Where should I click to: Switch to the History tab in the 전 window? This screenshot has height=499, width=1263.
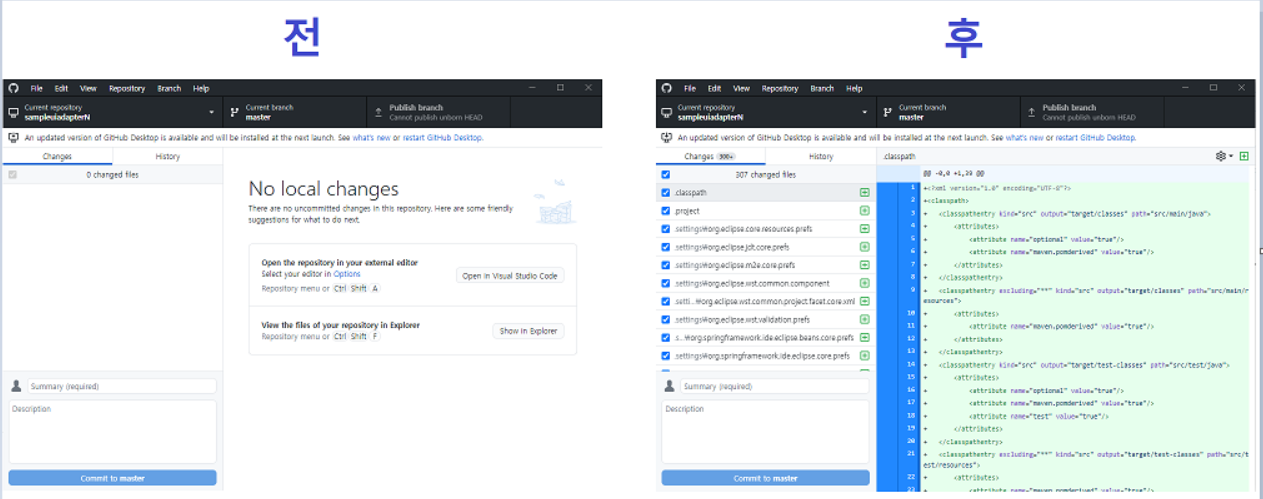click(167, 156)
